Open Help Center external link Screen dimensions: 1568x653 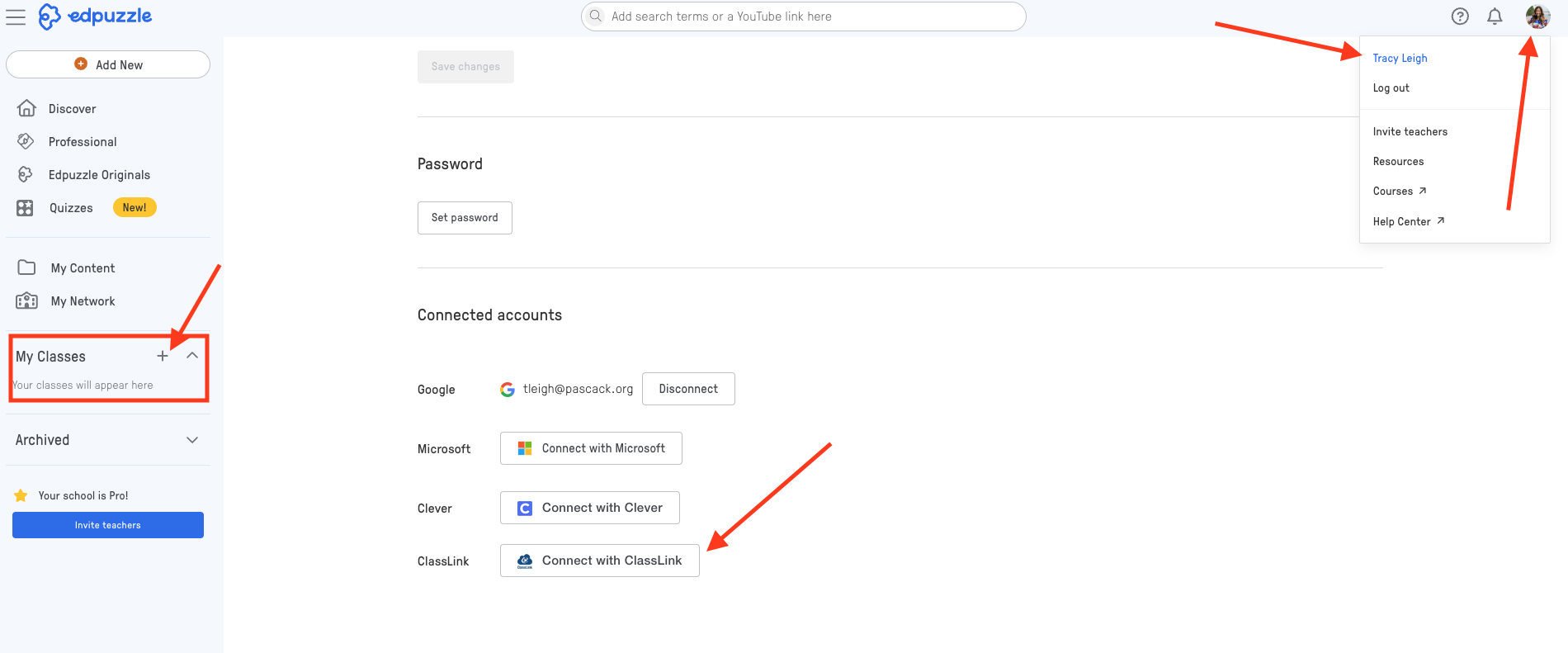point(1409,221)
